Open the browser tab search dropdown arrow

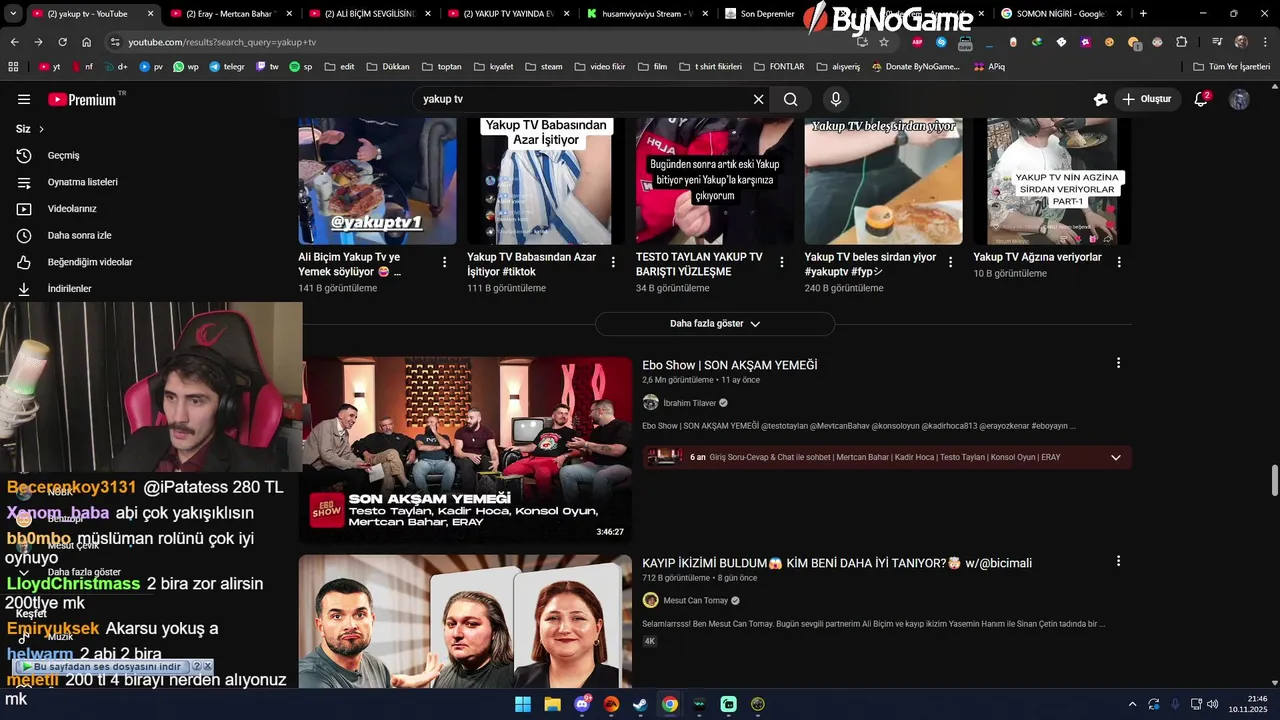click(x=13, y=14)
